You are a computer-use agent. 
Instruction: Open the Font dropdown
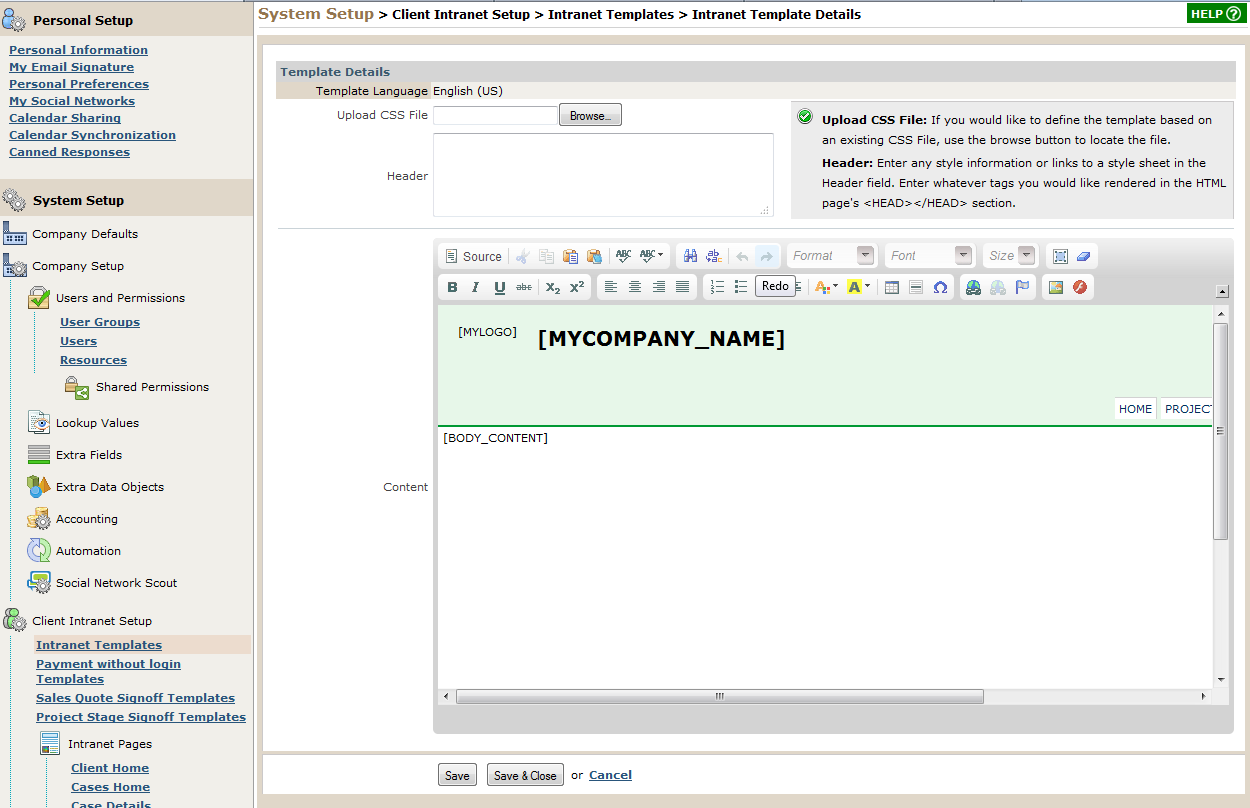929,256
